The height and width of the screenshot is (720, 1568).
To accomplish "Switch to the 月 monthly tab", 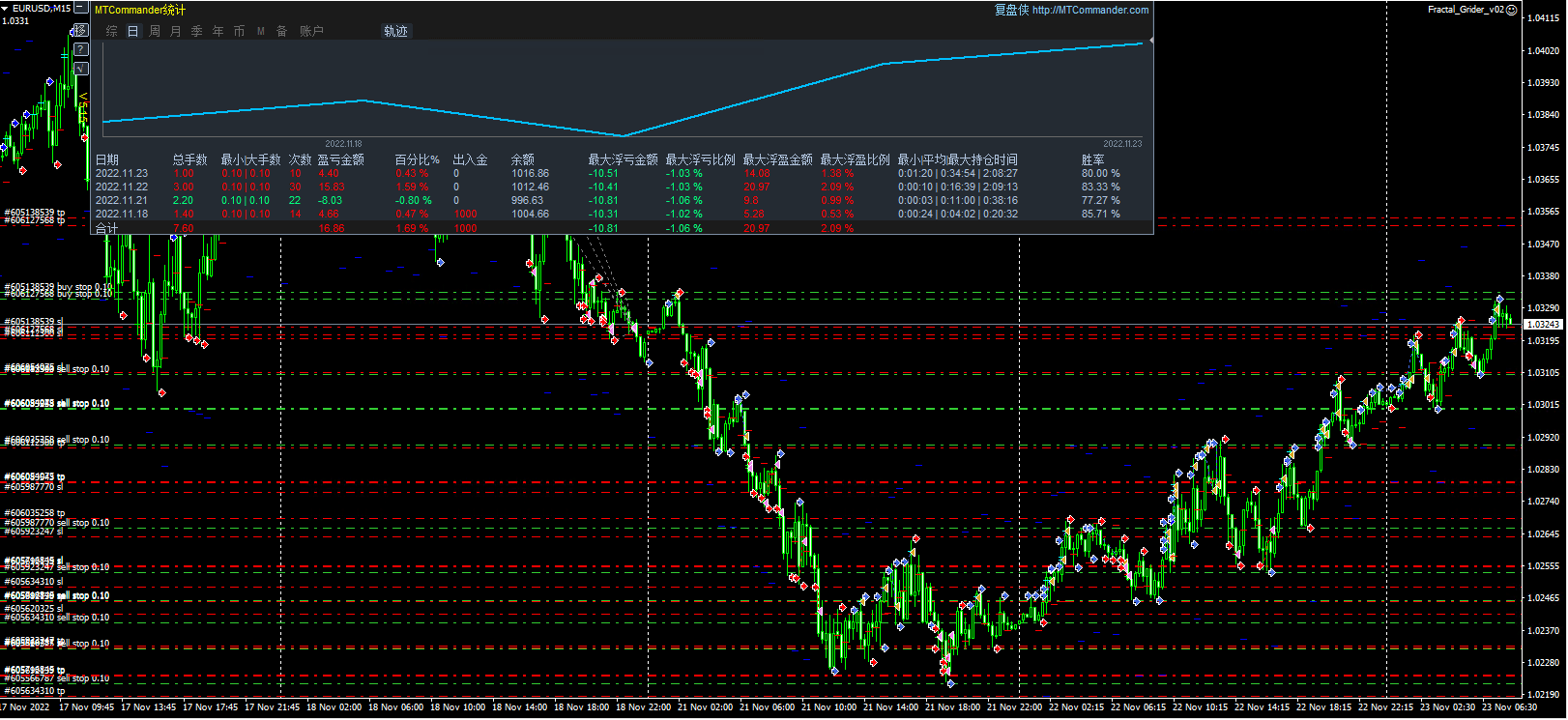I will point(176,31).
